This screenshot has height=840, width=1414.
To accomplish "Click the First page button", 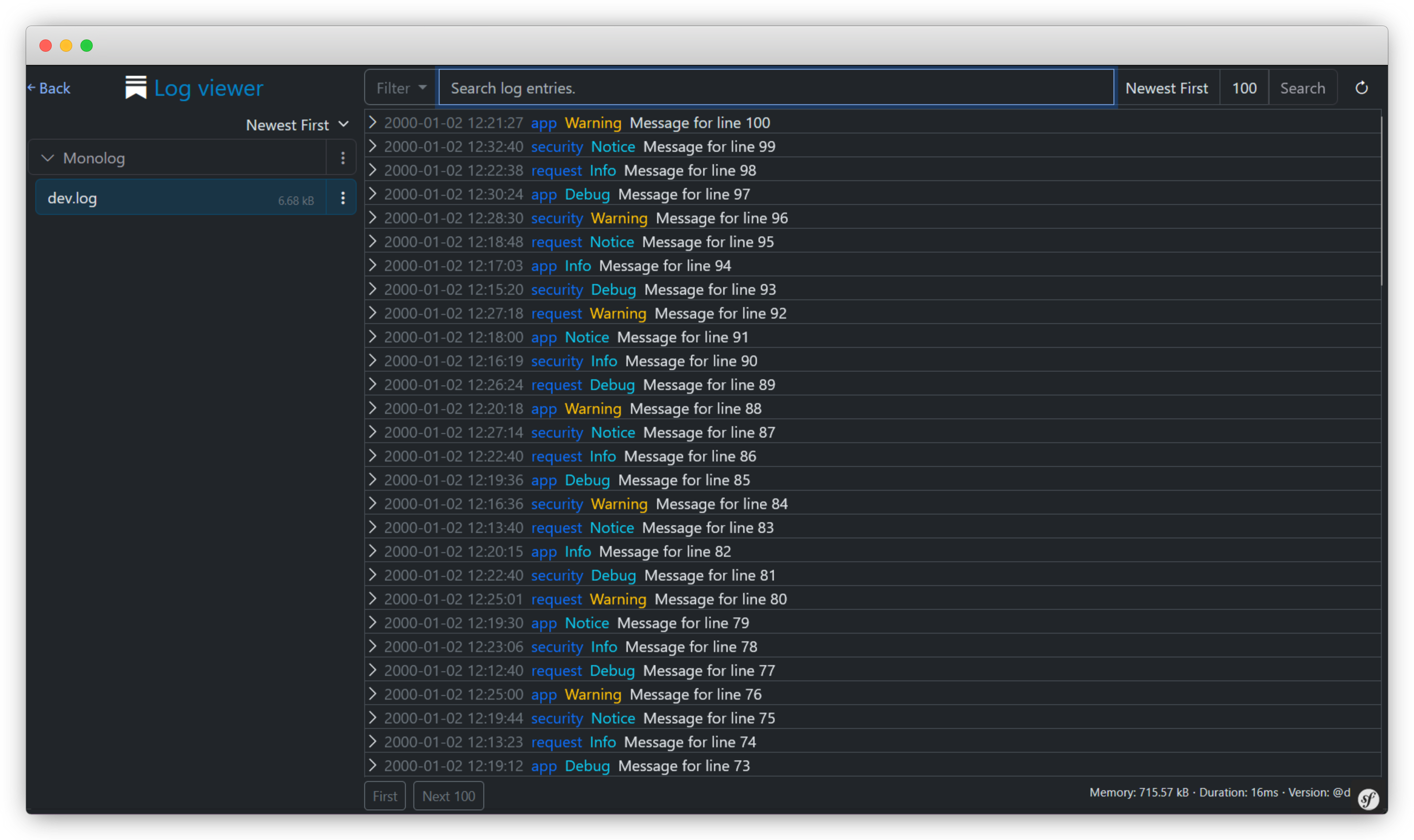I will click(x=385, y=796).
